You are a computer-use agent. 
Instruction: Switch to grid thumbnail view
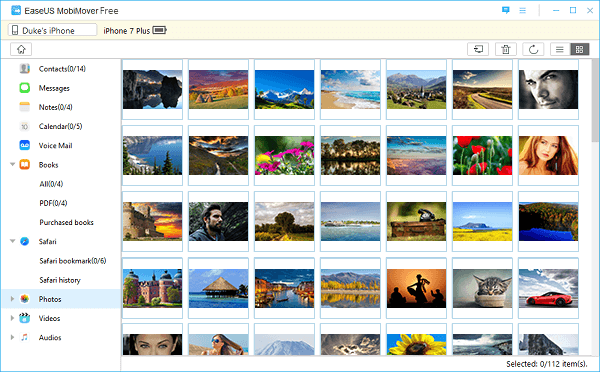click(x=579, y=49)
